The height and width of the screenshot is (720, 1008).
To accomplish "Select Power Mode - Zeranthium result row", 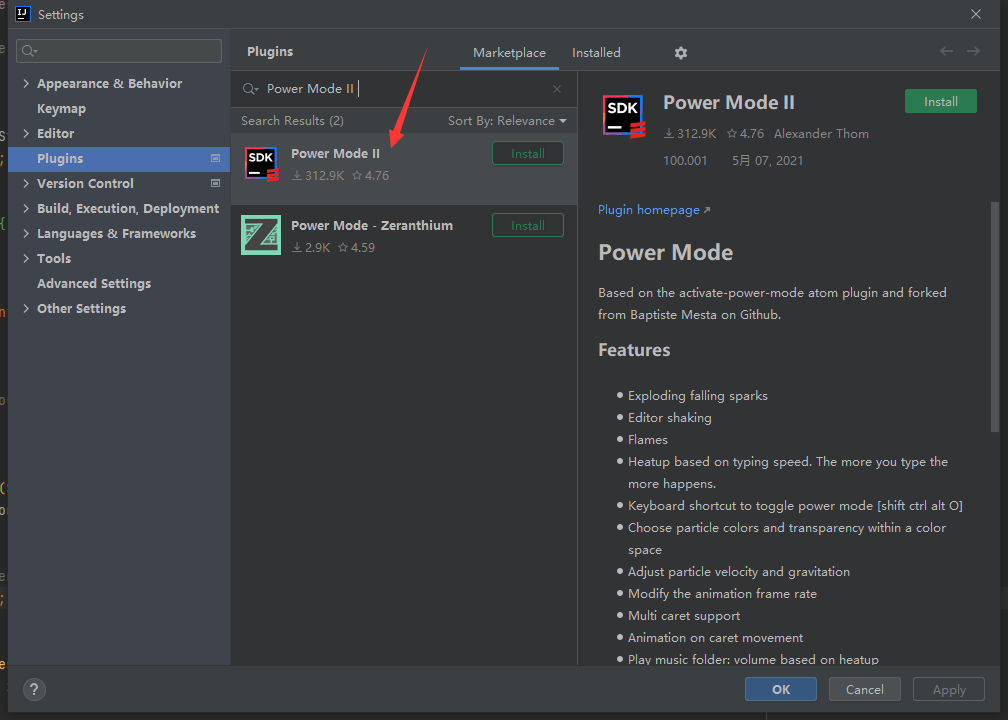I will 404,235.
